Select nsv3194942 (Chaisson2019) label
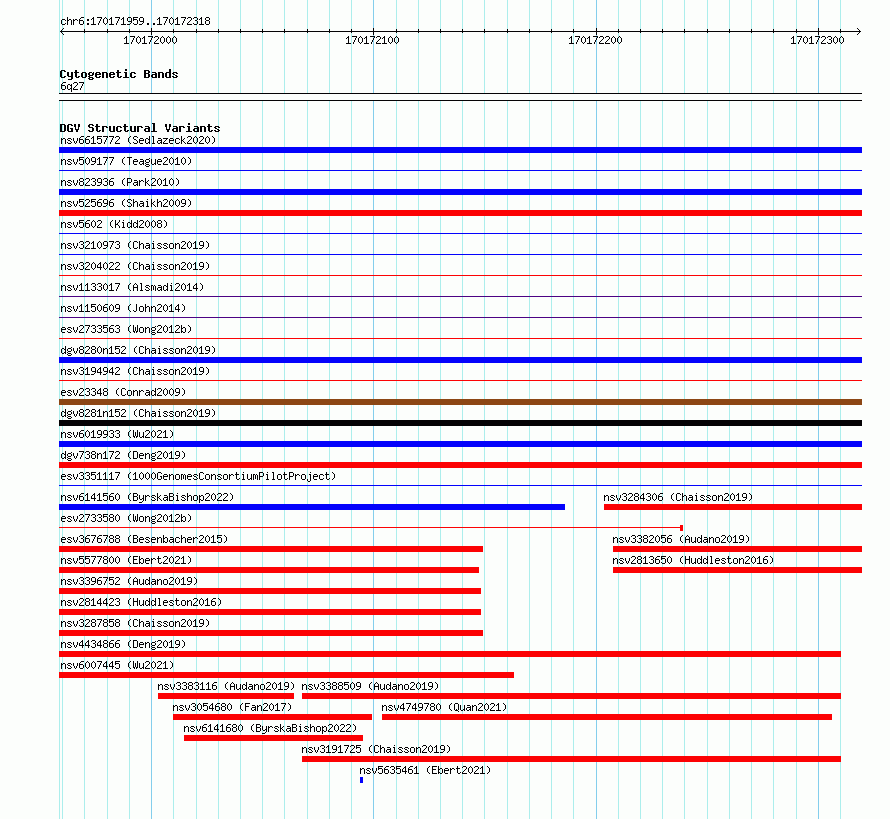 tap(135, 371)
